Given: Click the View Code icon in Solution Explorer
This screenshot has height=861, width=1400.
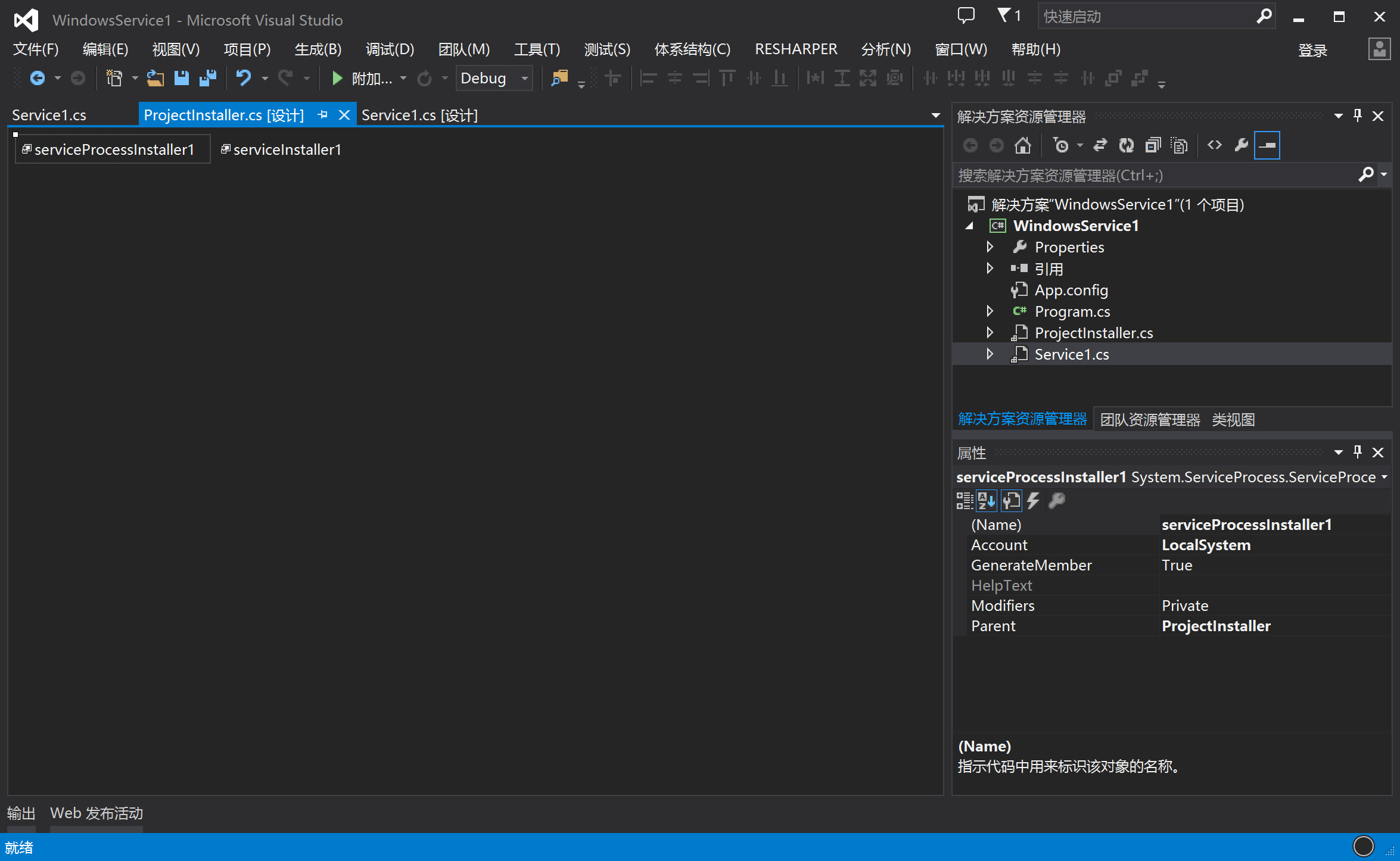Looking at the screenshot, I should [1214, 145].
